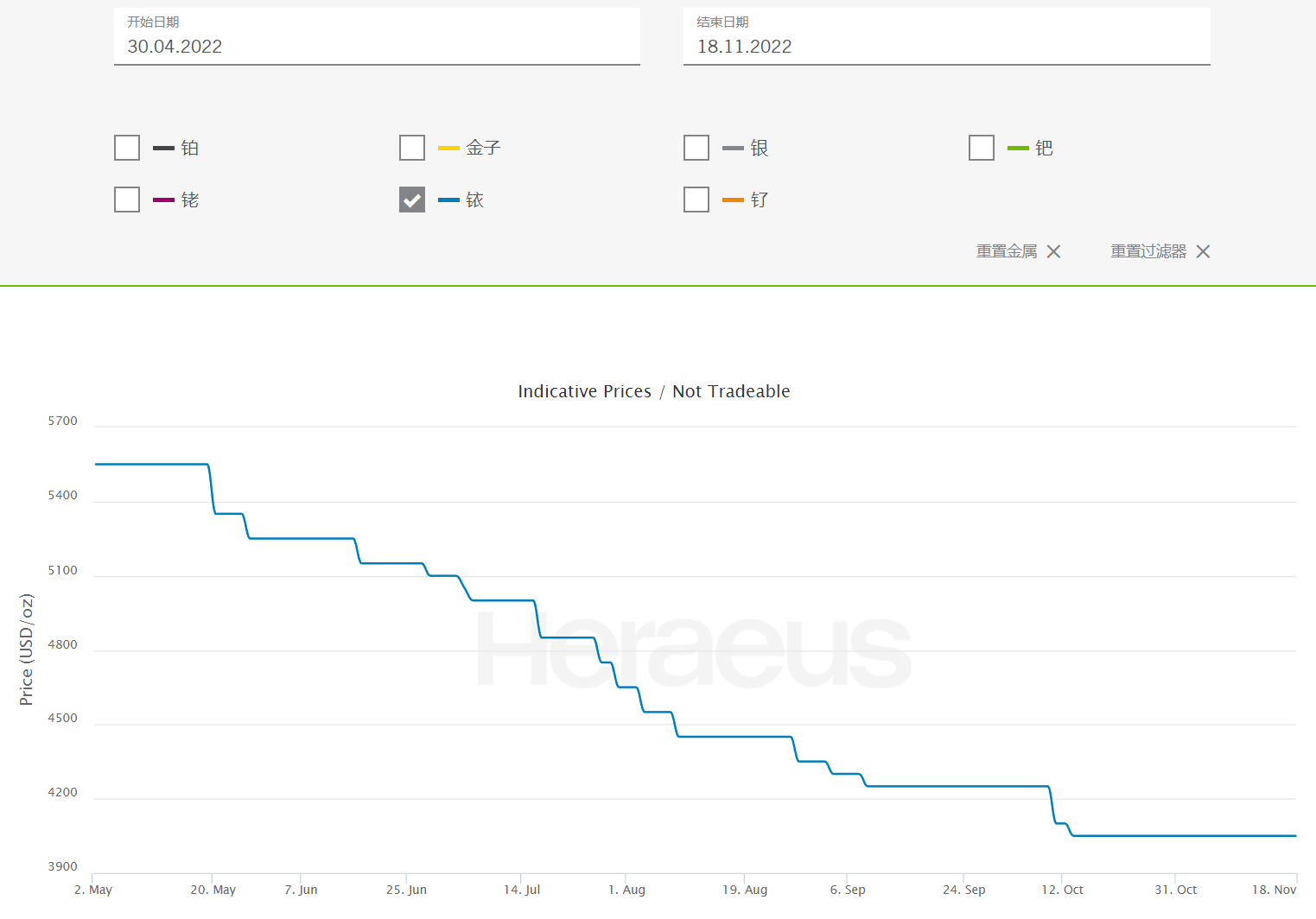Open the start date field 30.04.2022
Viewport: 1316px width, 919px height.
tap(377, 37)
